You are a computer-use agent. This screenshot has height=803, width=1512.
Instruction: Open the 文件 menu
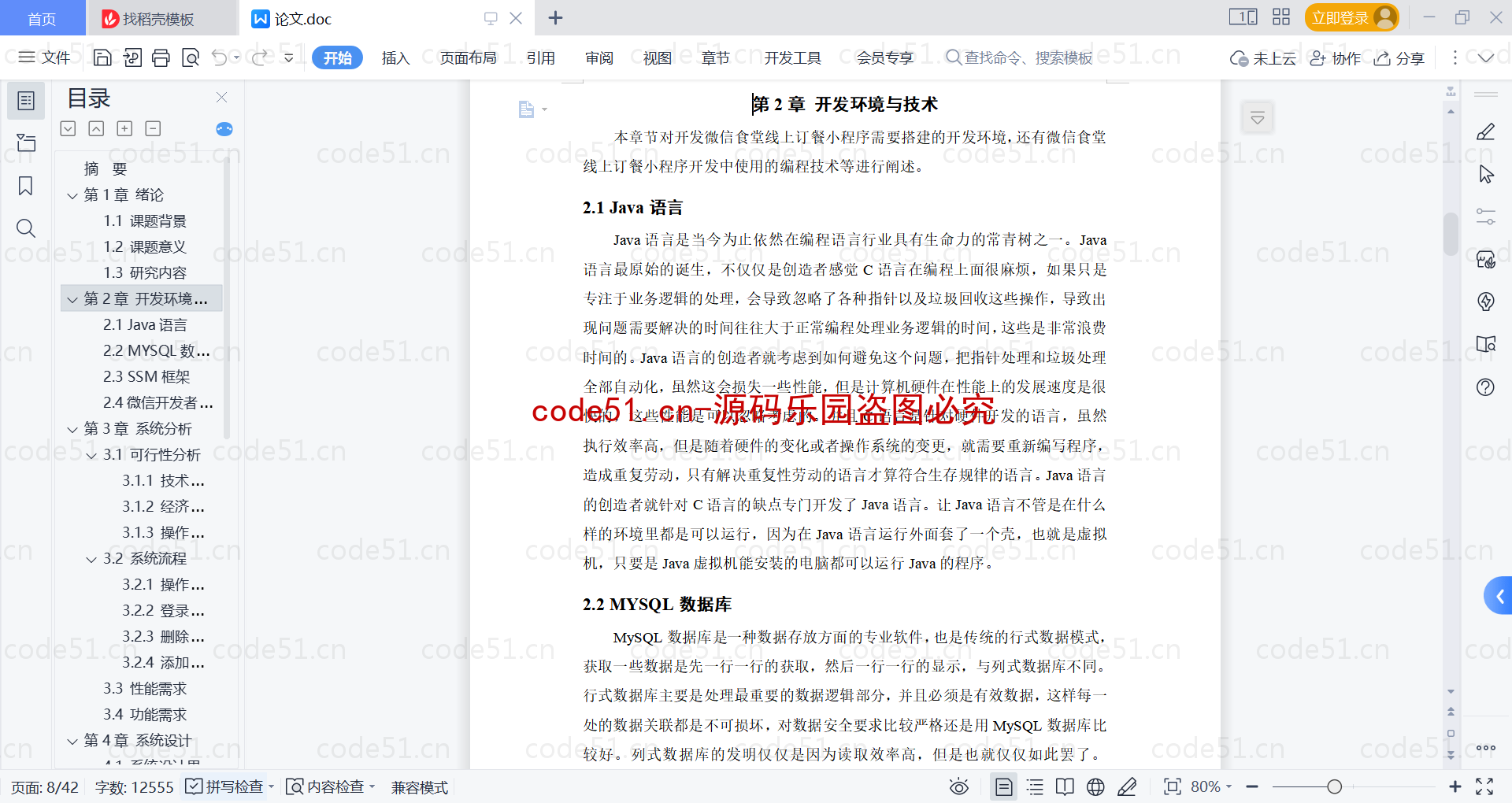[44, 57]
